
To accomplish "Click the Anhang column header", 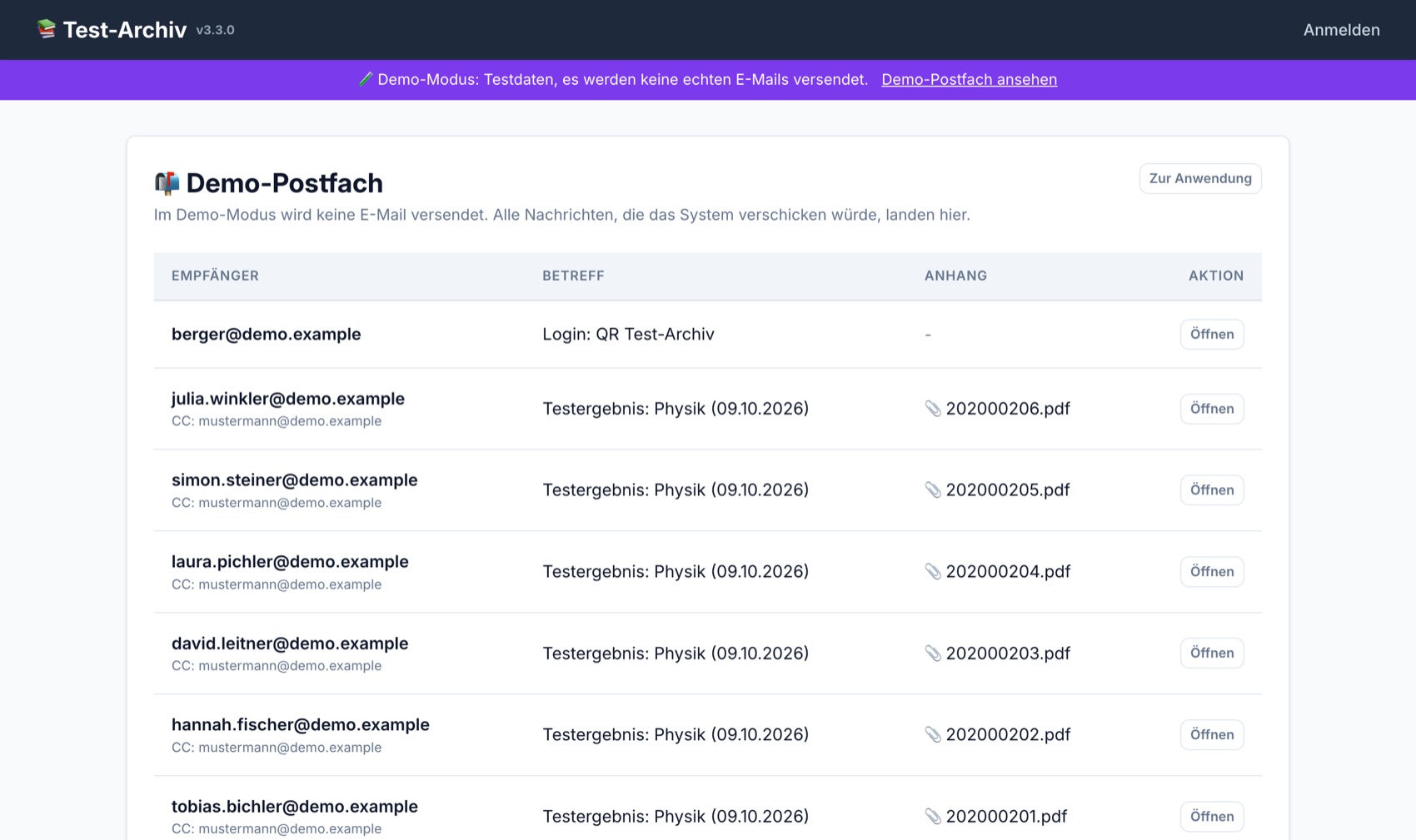I will [955, 276].
